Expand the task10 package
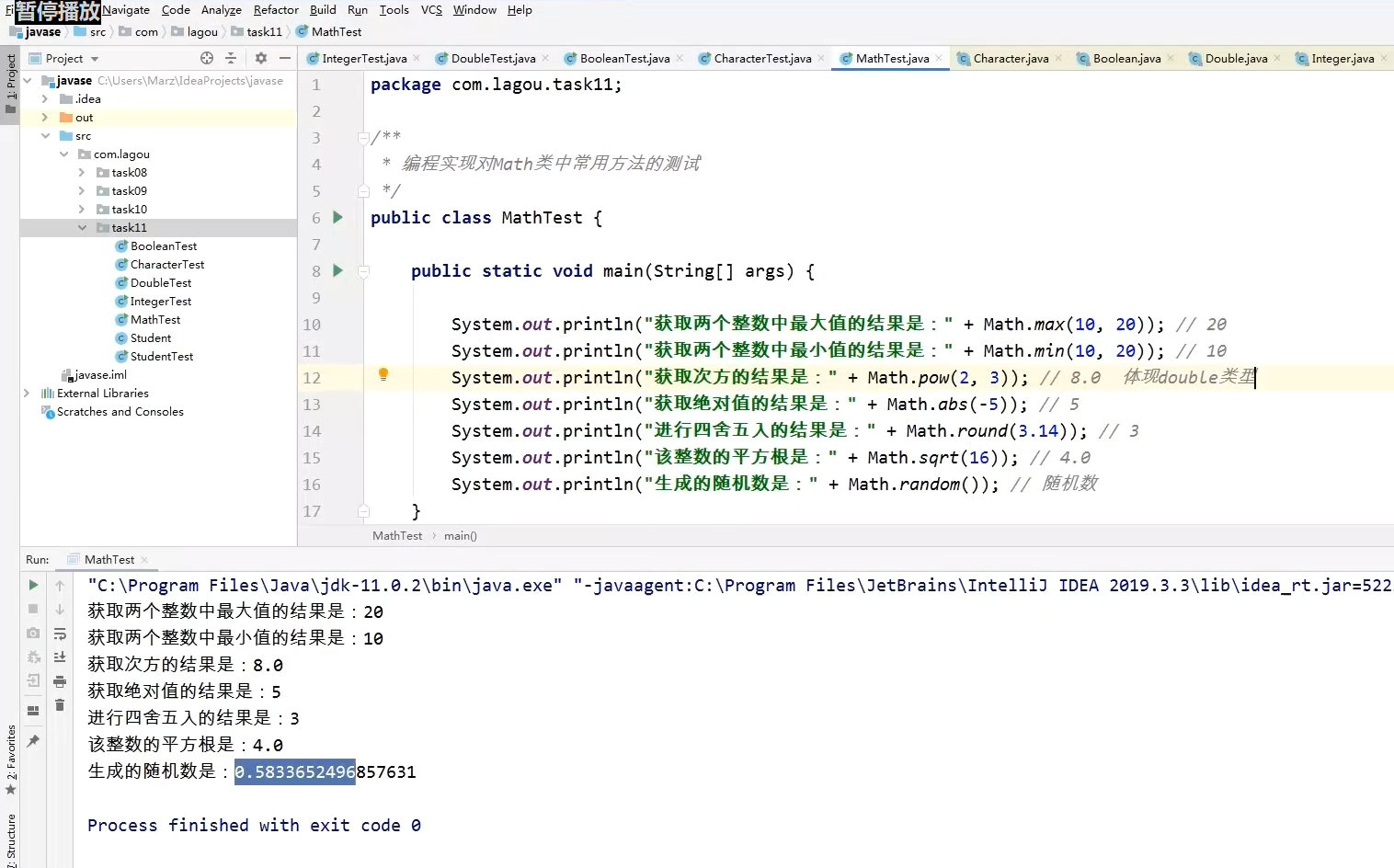1394x868 pixels. coord(82,209)
